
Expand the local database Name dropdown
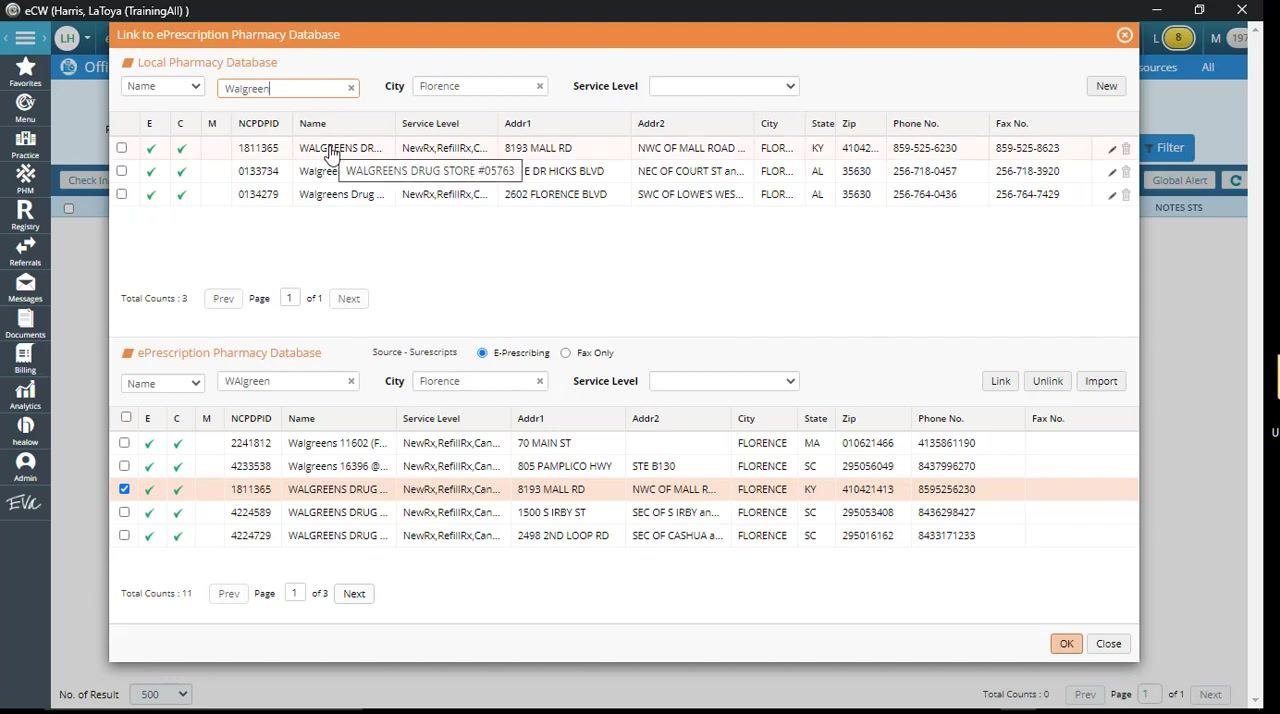(x=163, y=86)
